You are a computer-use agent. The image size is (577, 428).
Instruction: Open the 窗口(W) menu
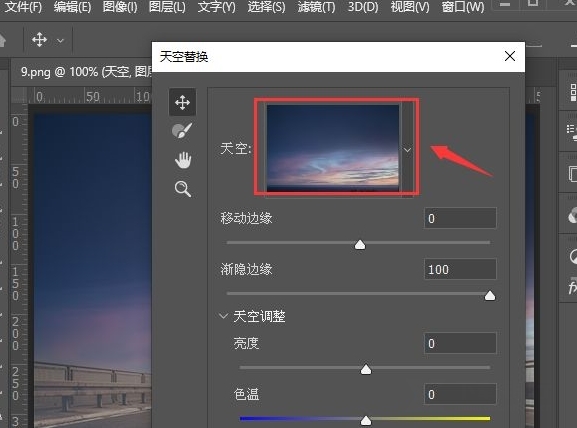click(x=463, y=7)
